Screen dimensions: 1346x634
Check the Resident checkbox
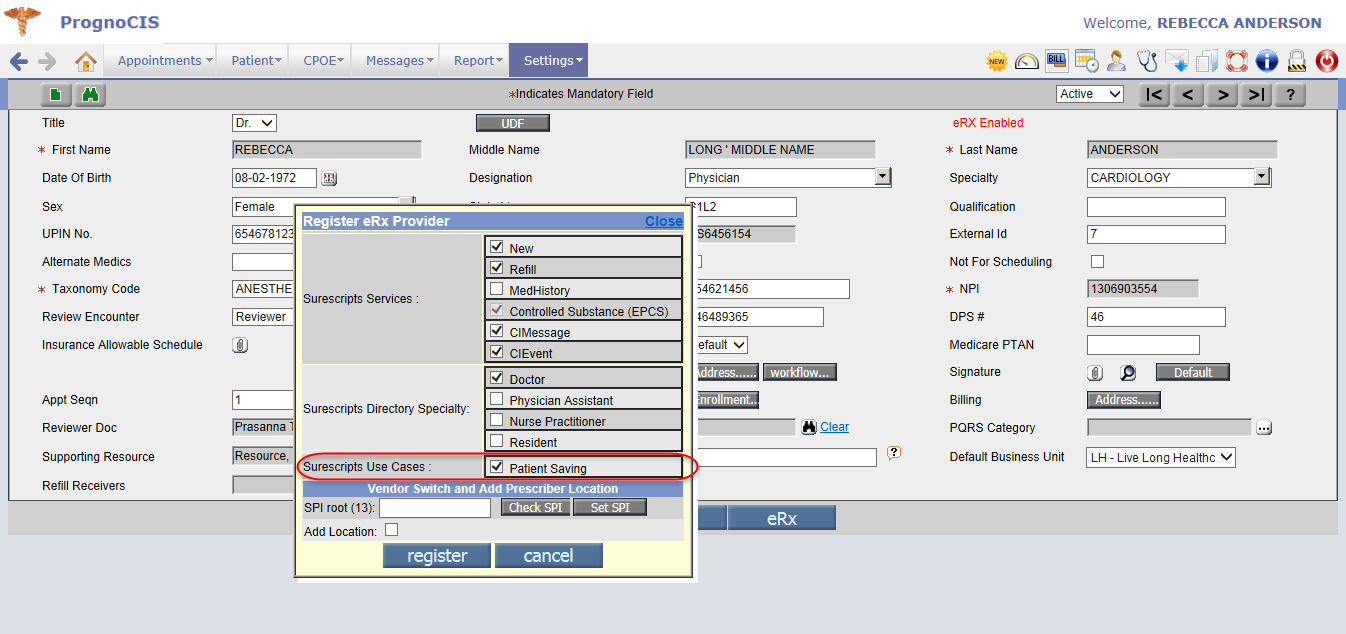(496, 440)
